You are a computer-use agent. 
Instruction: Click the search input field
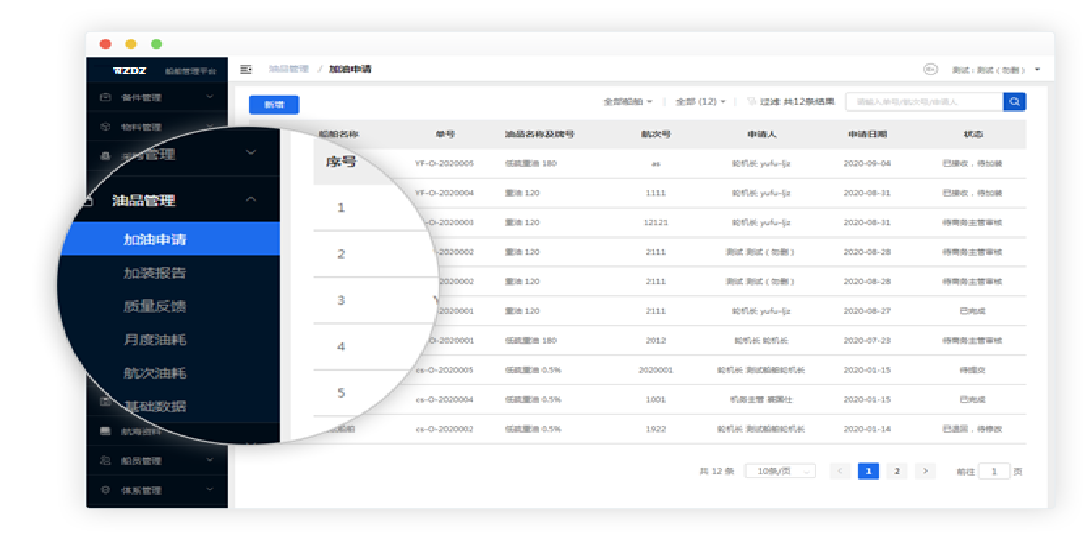coord(923,102)
